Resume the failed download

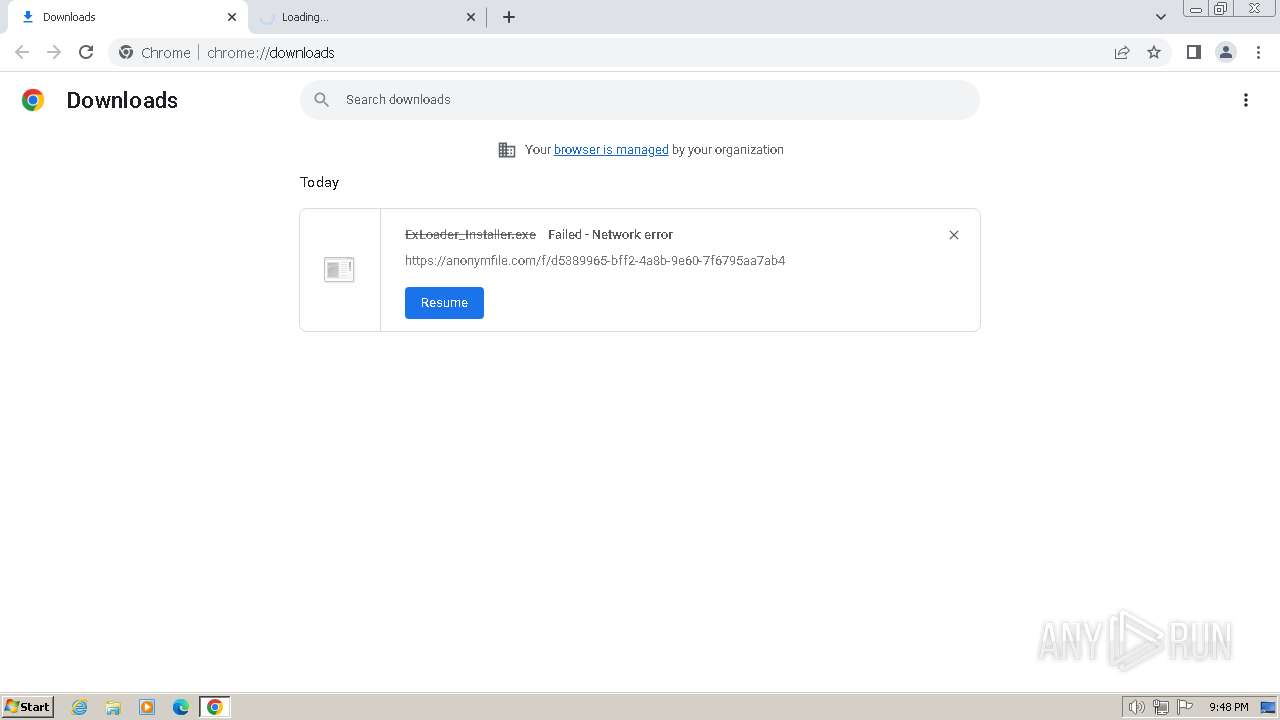pos(444,303)
